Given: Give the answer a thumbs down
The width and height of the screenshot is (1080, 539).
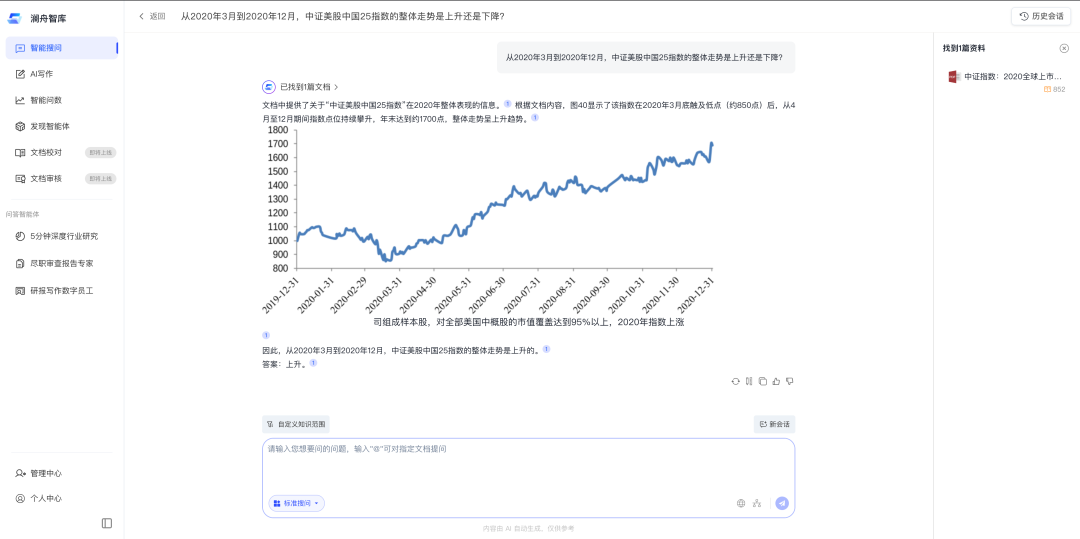Looking at the screenshot, I should tap(789, 381).
